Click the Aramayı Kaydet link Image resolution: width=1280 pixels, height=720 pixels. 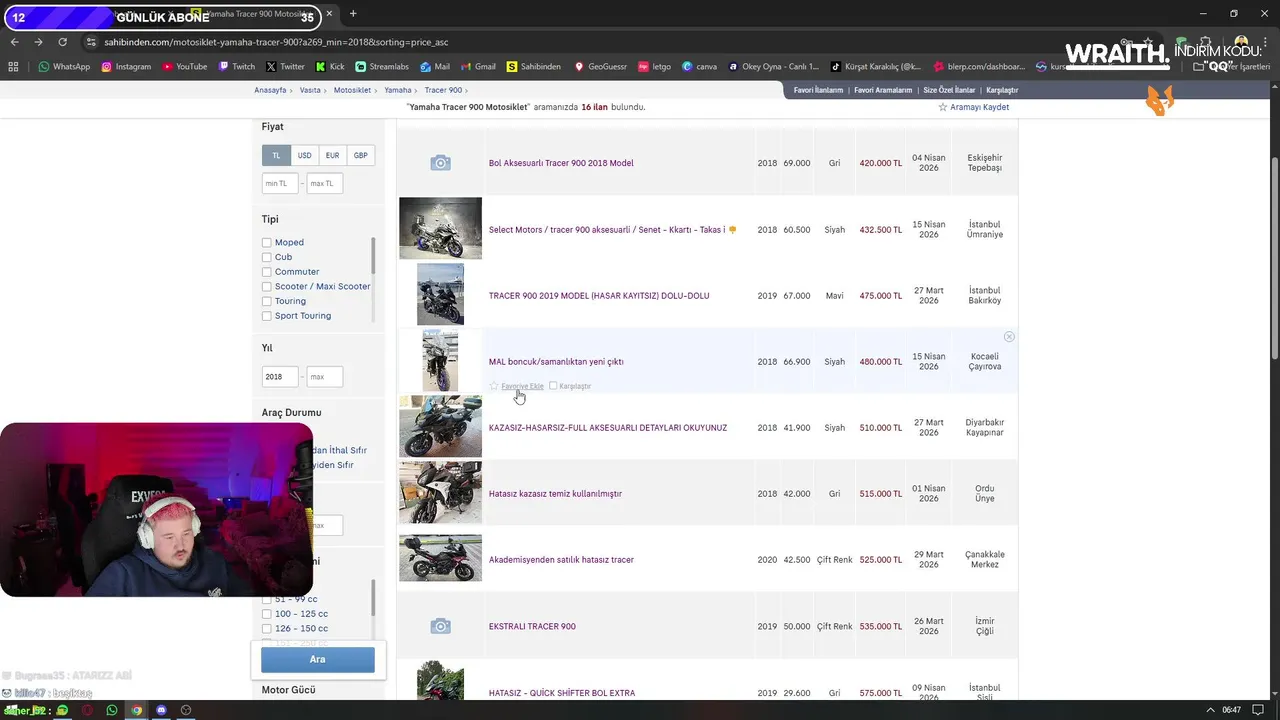(979, 107)
